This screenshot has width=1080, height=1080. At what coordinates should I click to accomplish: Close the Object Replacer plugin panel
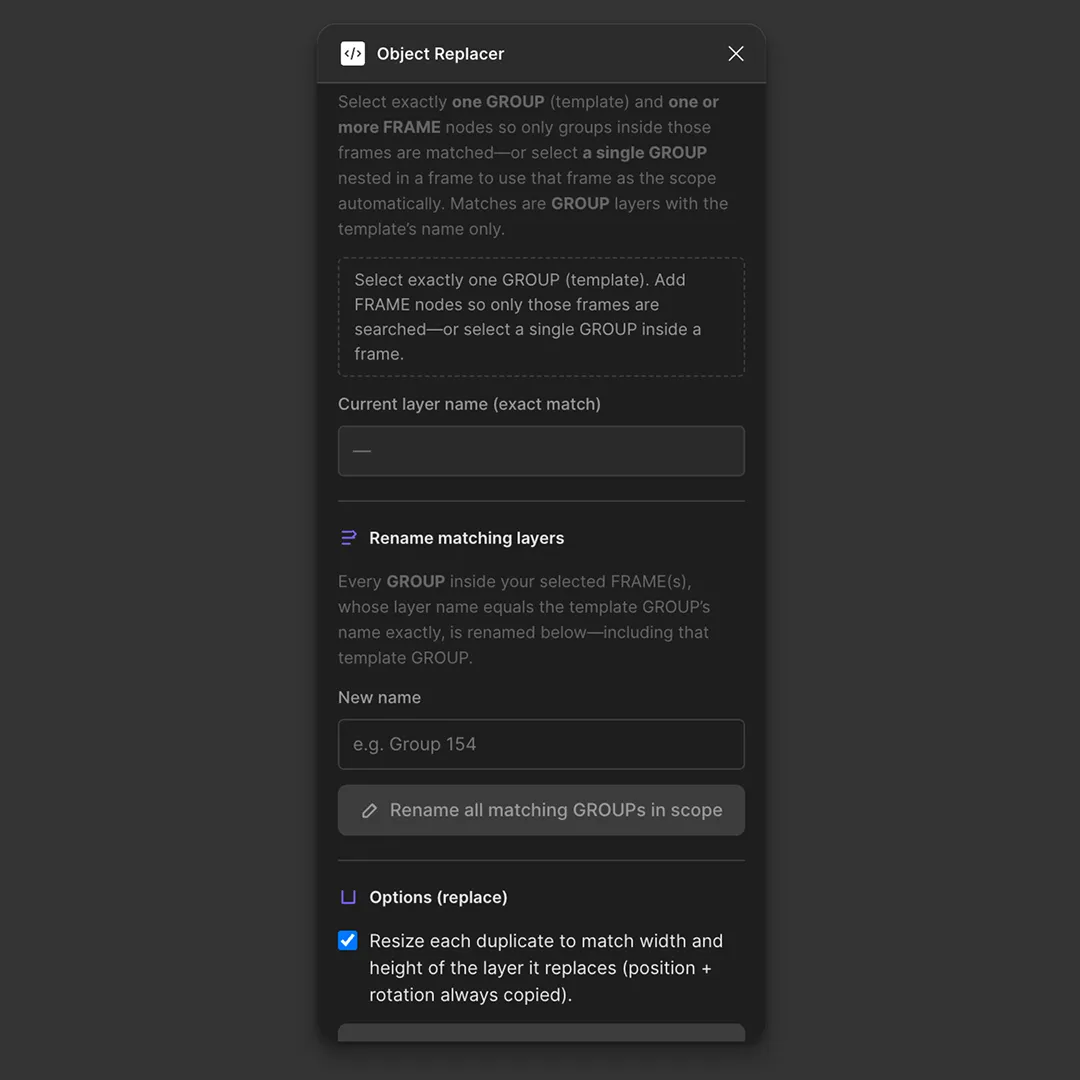click(736, 54)
